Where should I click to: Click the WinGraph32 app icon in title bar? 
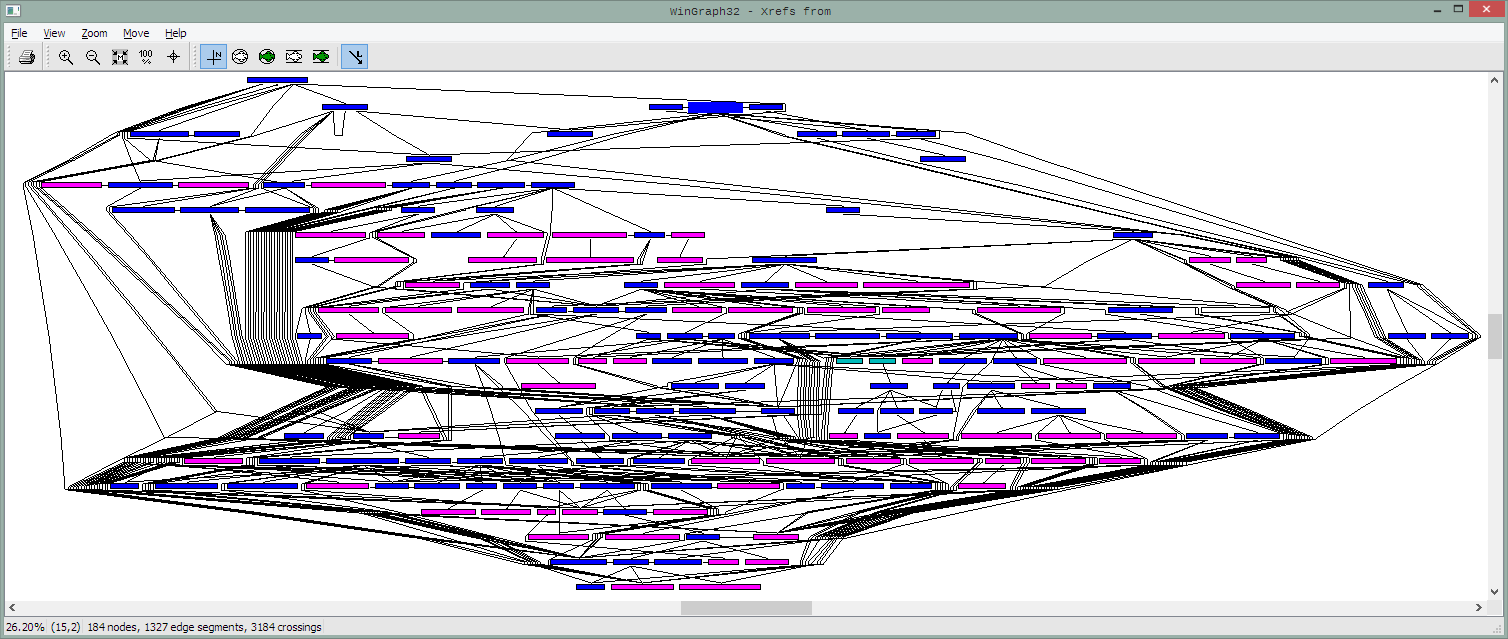(x=14, y=11)
